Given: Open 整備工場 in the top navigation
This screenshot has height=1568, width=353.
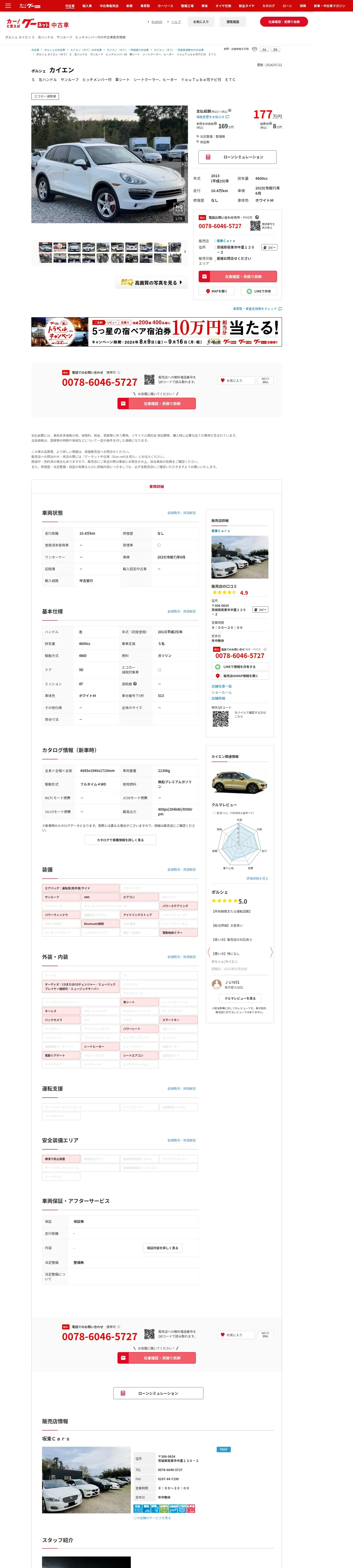Looking at the screenshot, I should [187, 5].
